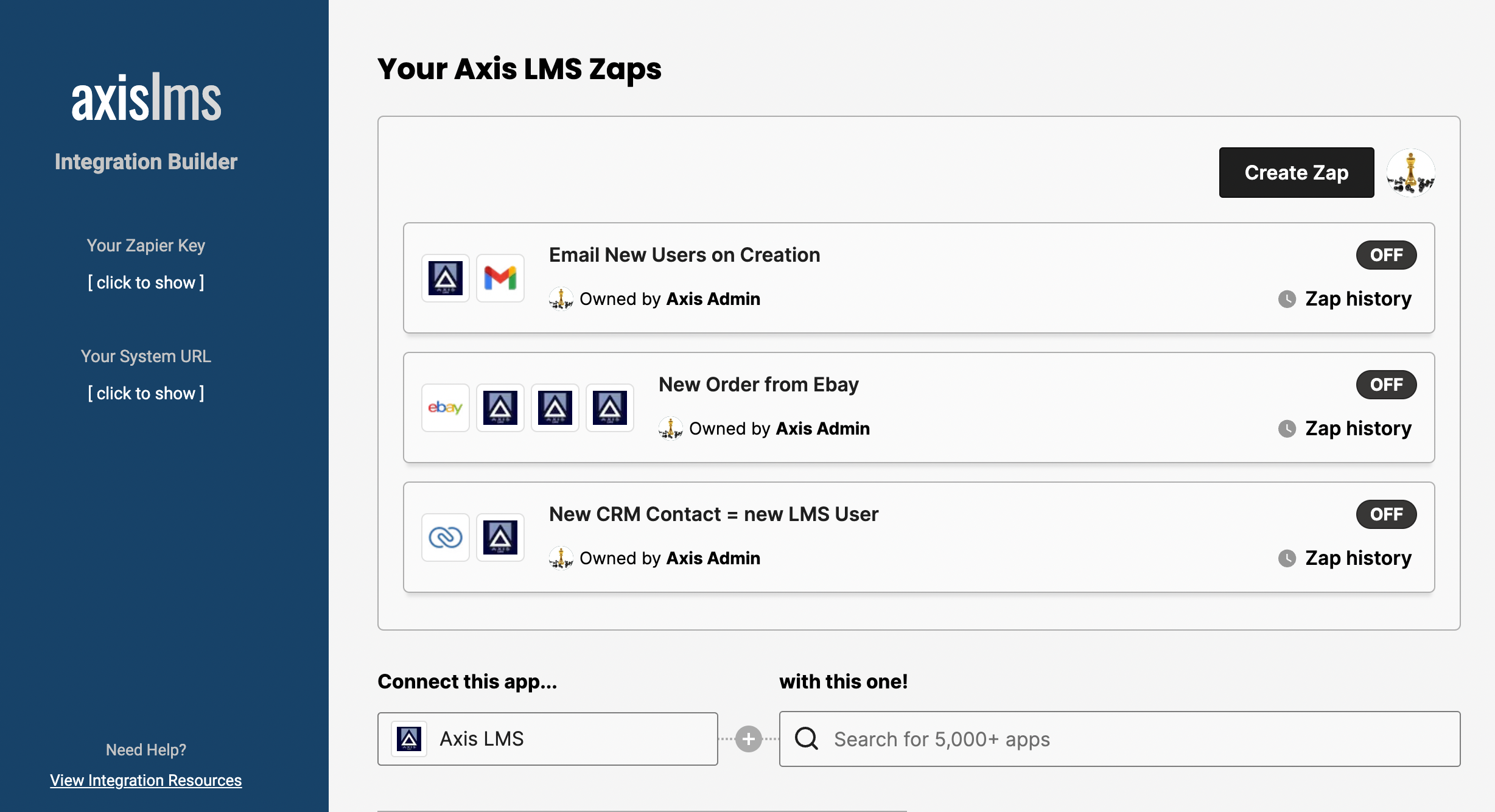1495x812 pixels.
Task: Click the magnifier icon in app search box
Action: pos(807,739)
